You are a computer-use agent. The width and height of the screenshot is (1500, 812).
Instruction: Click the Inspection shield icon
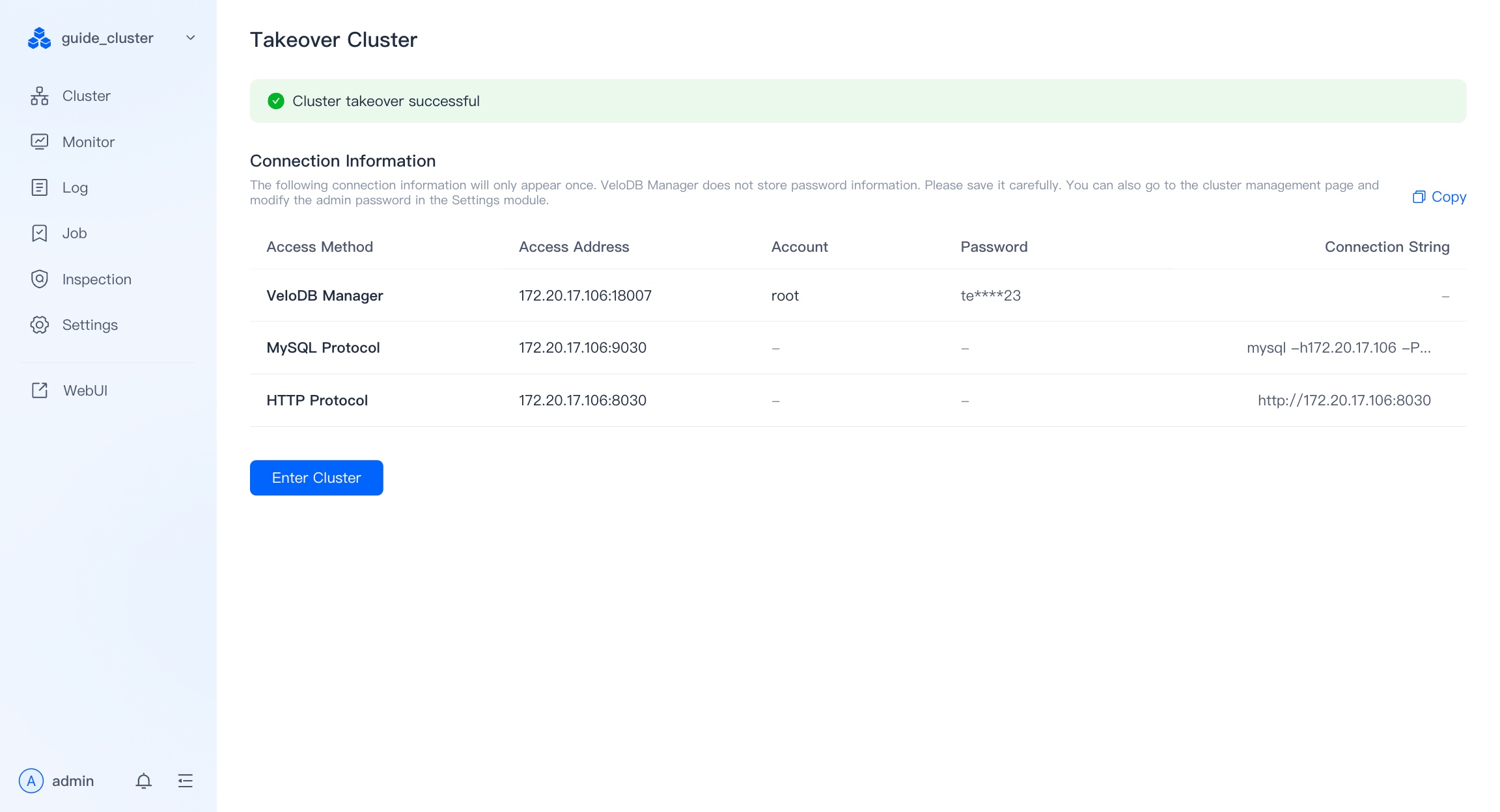tap(40, 279)
